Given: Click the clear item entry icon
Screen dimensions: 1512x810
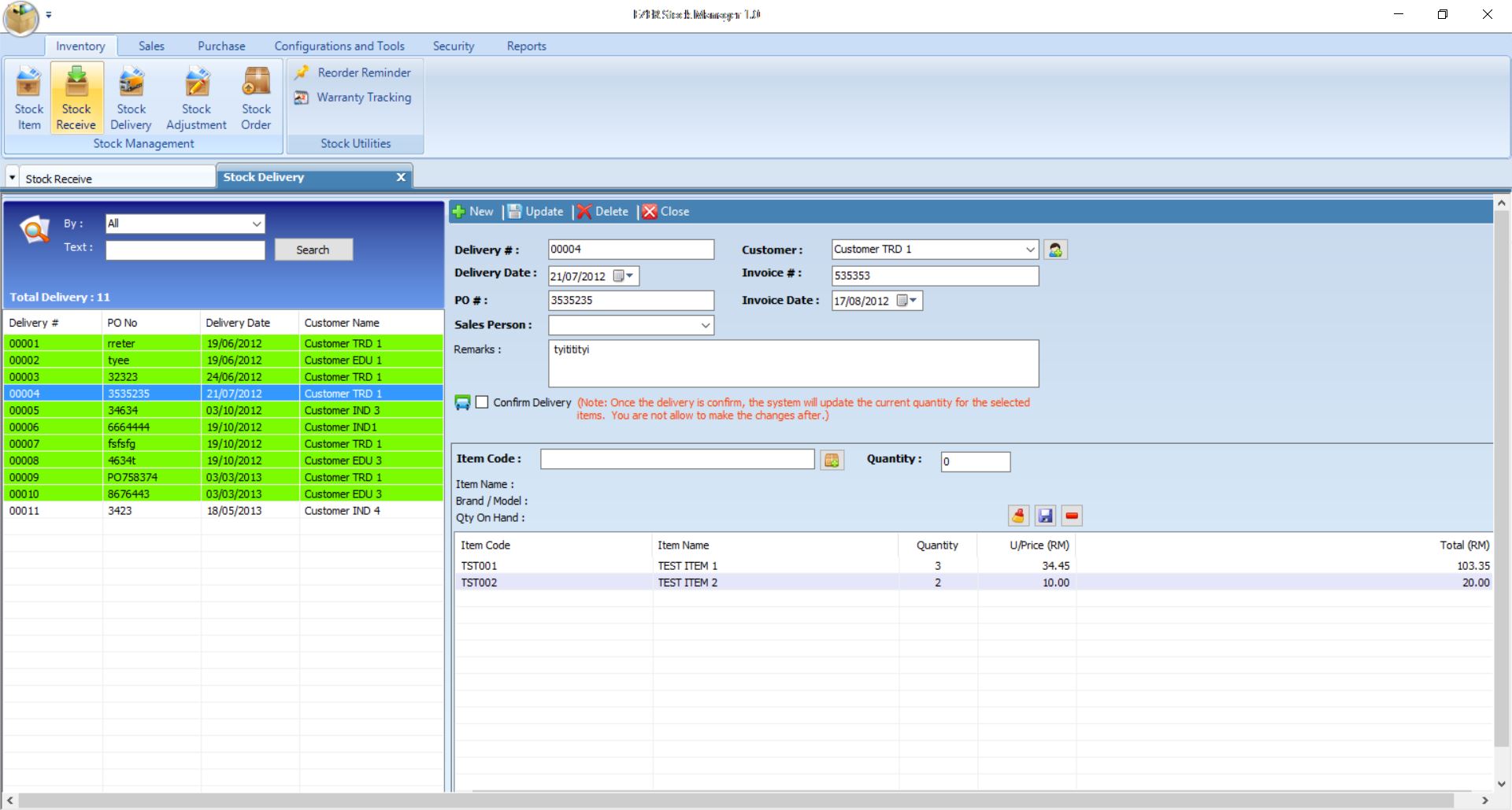Looking at the screenshot, I should tap(1018, 516).
